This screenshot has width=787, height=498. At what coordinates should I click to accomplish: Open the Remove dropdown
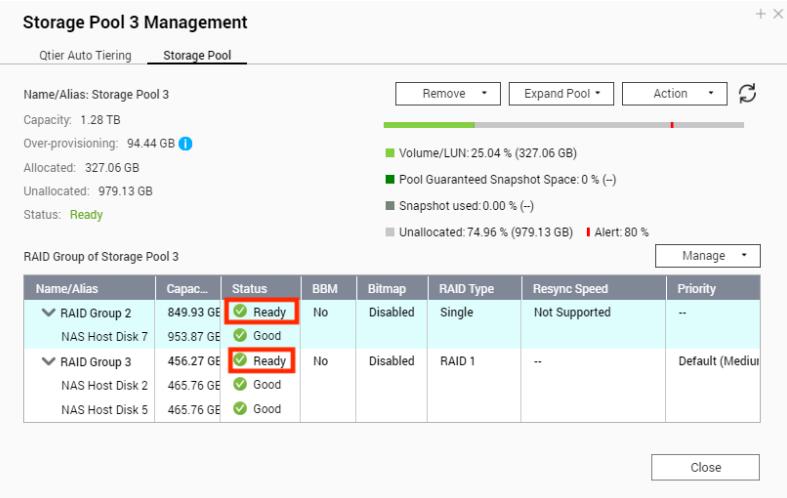[447, 94]
